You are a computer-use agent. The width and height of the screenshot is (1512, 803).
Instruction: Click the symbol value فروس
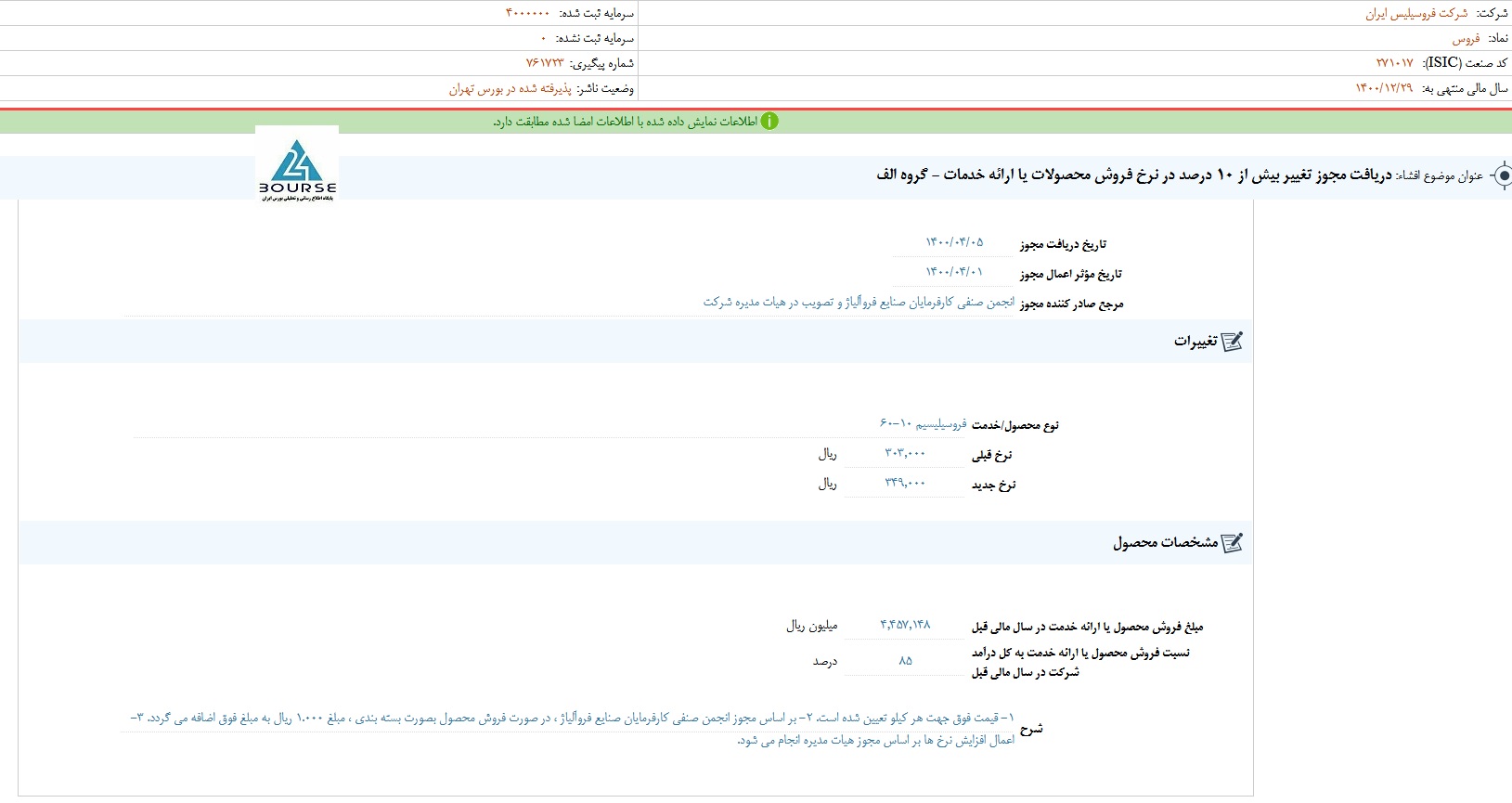coord(1467,38)
